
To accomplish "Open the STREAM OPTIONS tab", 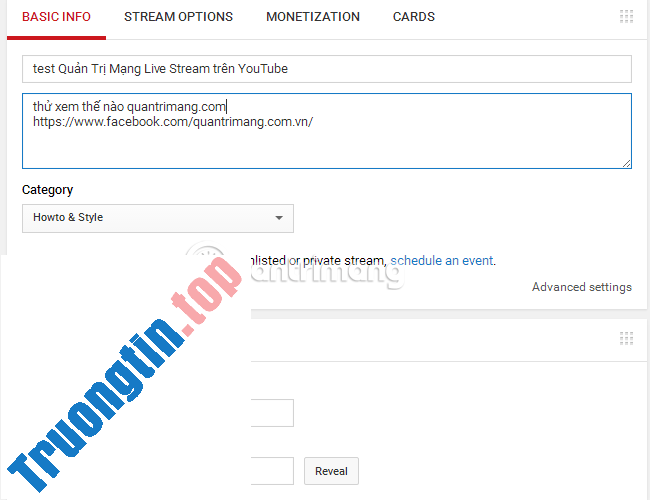I will pos(178,17).
